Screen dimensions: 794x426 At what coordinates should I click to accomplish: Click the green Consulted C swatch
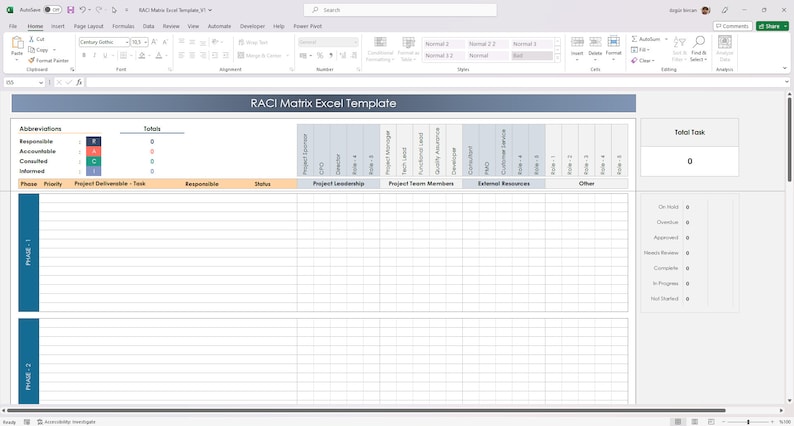tap(94, 161)
